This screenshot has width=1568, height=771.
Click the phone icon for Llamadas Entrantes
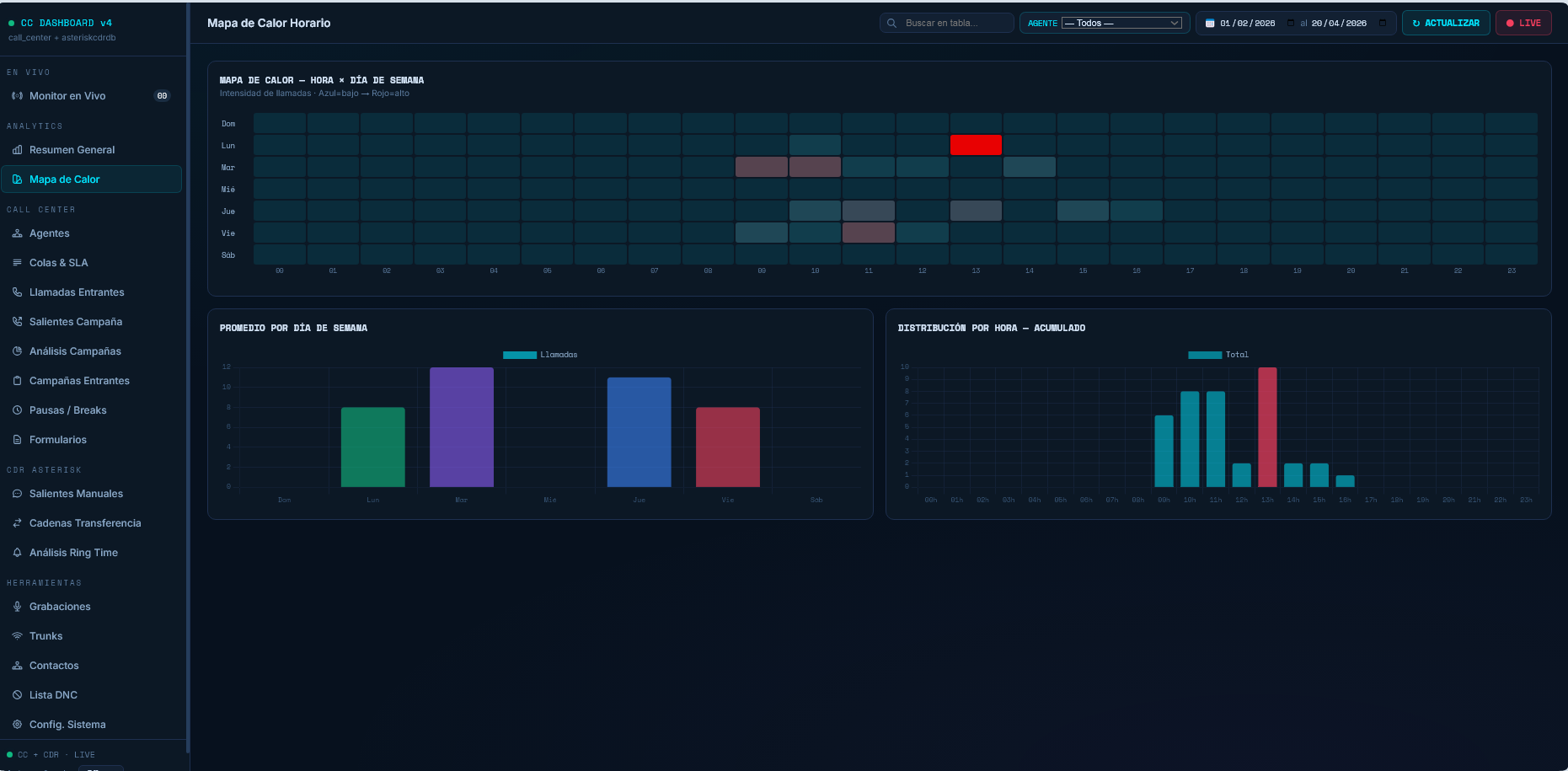[x=17, y=292]
